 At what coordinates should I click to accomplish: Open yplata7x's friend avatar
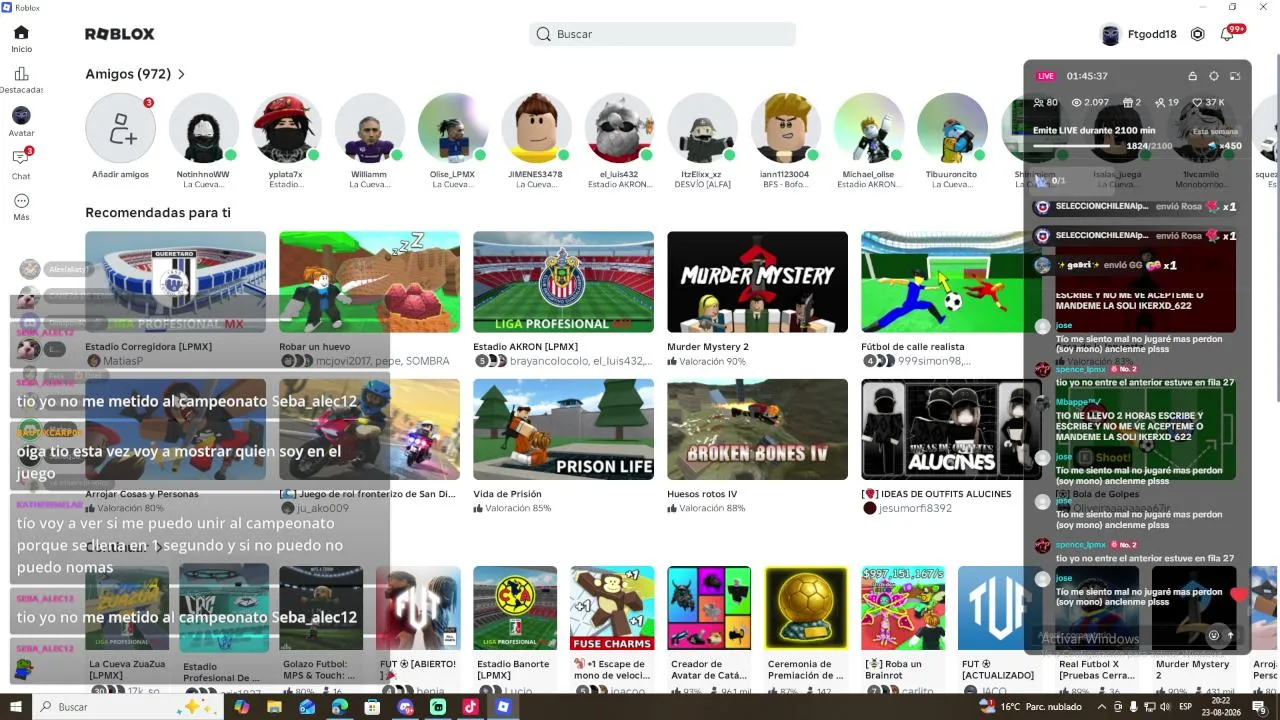tap(286, 128)
